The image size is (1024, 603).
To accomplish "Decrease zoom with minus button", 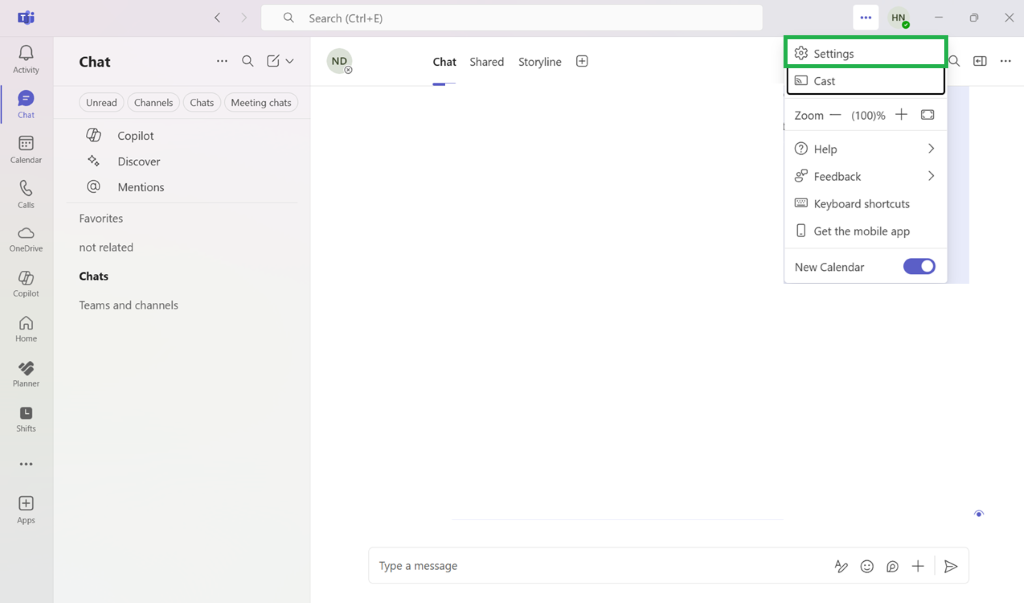I will (835, 115).
